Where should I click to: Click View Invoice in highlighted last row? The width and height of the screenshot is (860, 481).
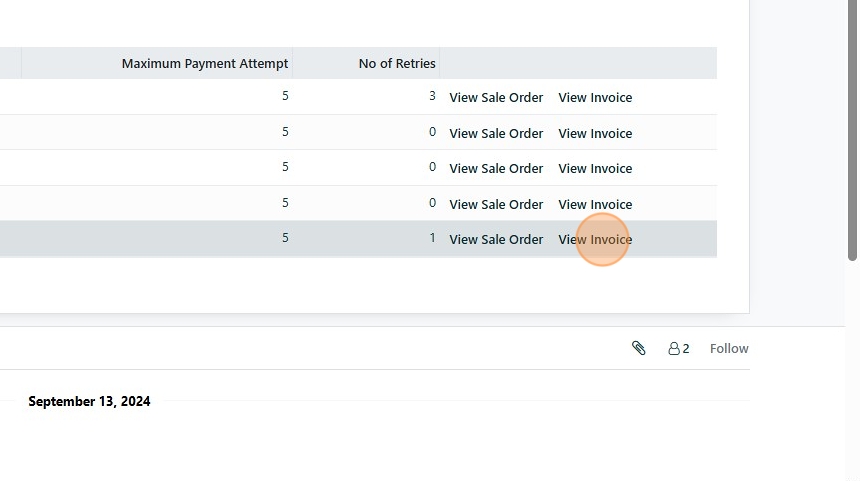coord(595,239)
